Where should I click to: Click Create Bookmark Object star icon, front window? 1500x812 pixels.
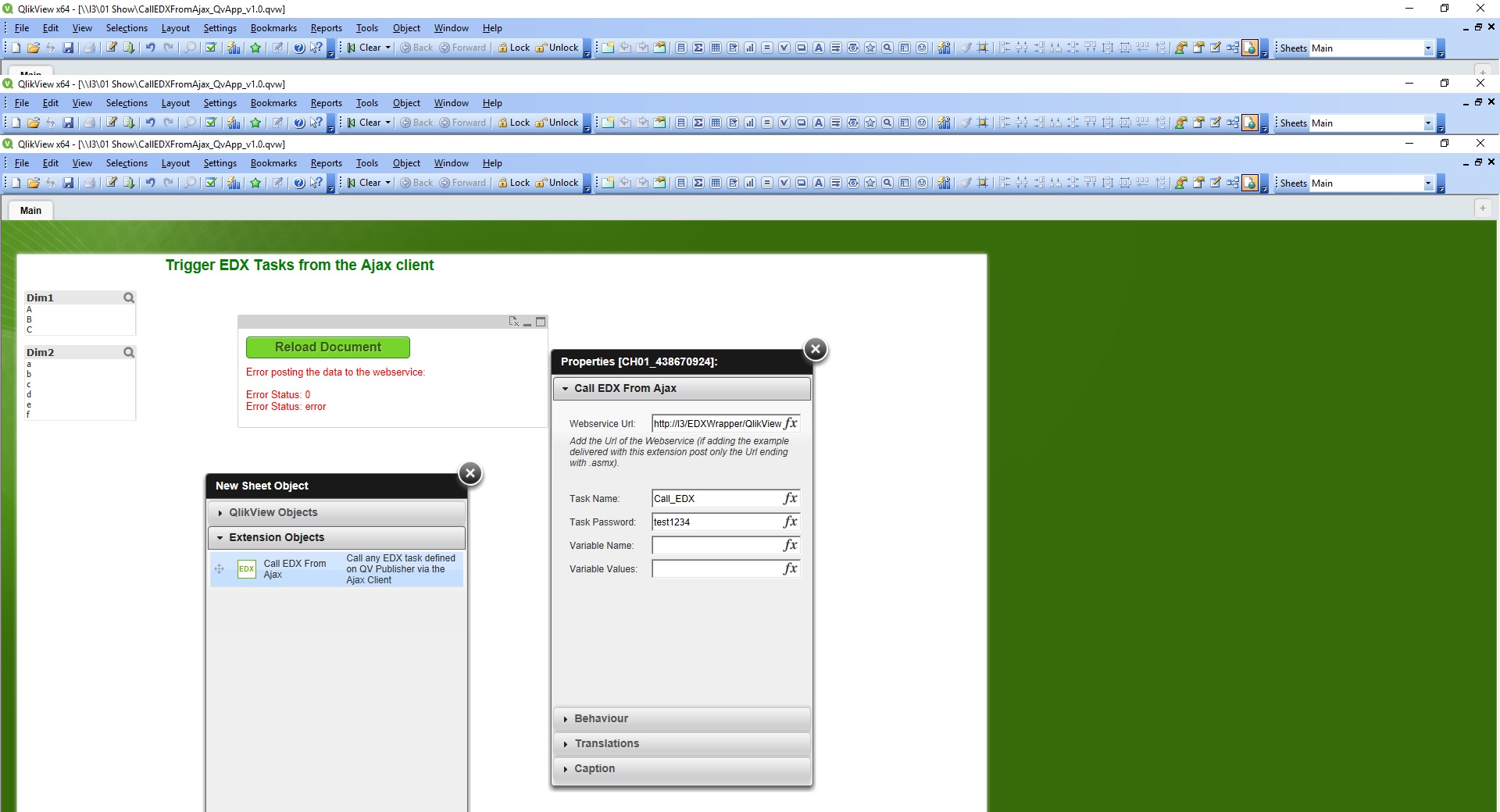[x=870, y=183]
